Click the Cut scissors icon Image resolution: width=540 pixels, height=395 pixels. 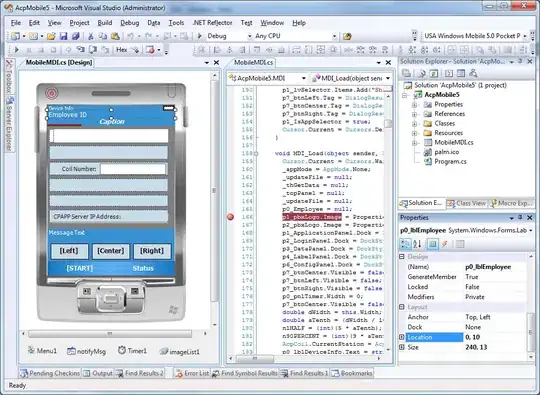point(91,36)
